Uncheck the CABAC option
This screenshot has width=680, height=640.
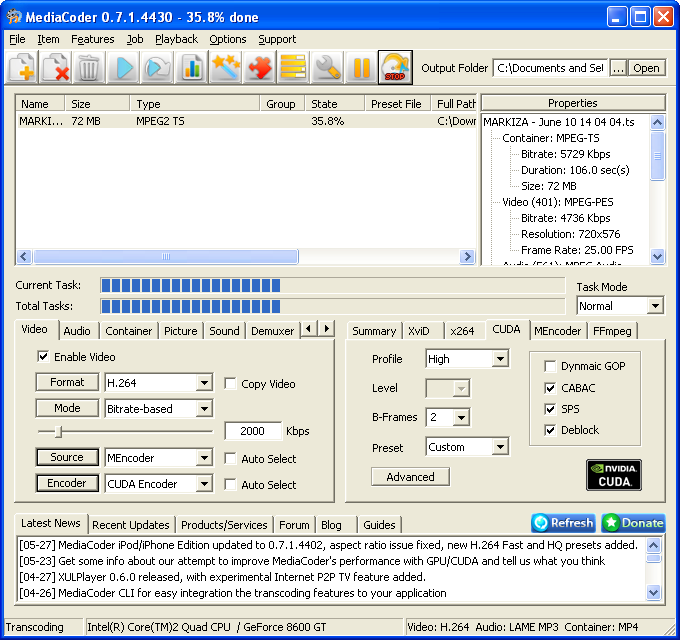coord(550,388)
